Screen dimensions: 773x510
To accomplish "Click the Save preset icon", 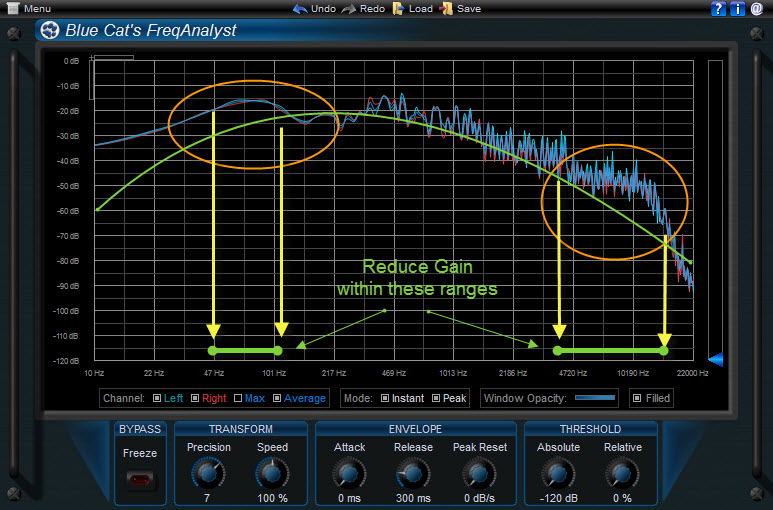I will click(x=446, y=8).
